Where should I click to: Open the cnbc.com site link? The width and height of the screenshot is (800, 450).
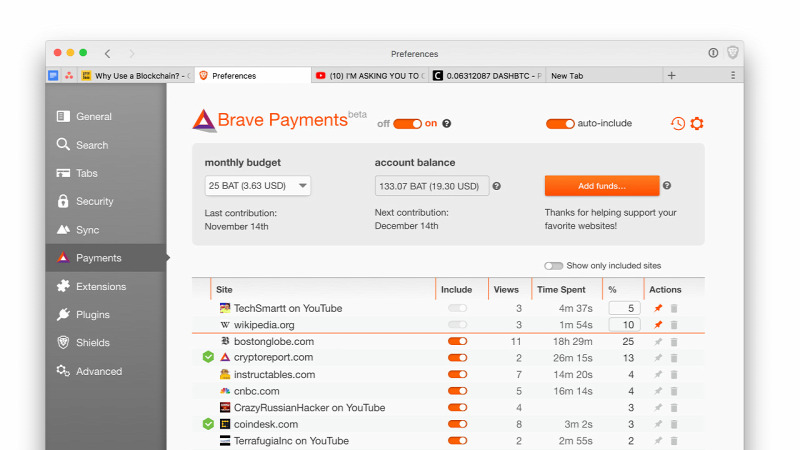click(257, 391)
